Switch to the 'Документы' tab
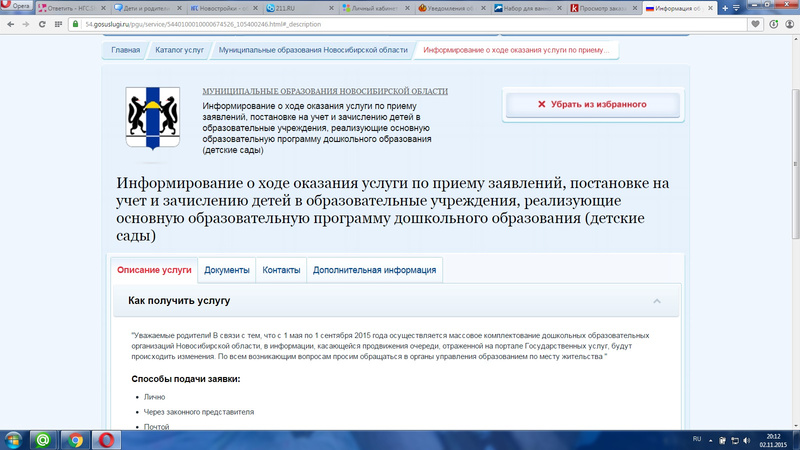800x450 pixels. click(226, 270)
